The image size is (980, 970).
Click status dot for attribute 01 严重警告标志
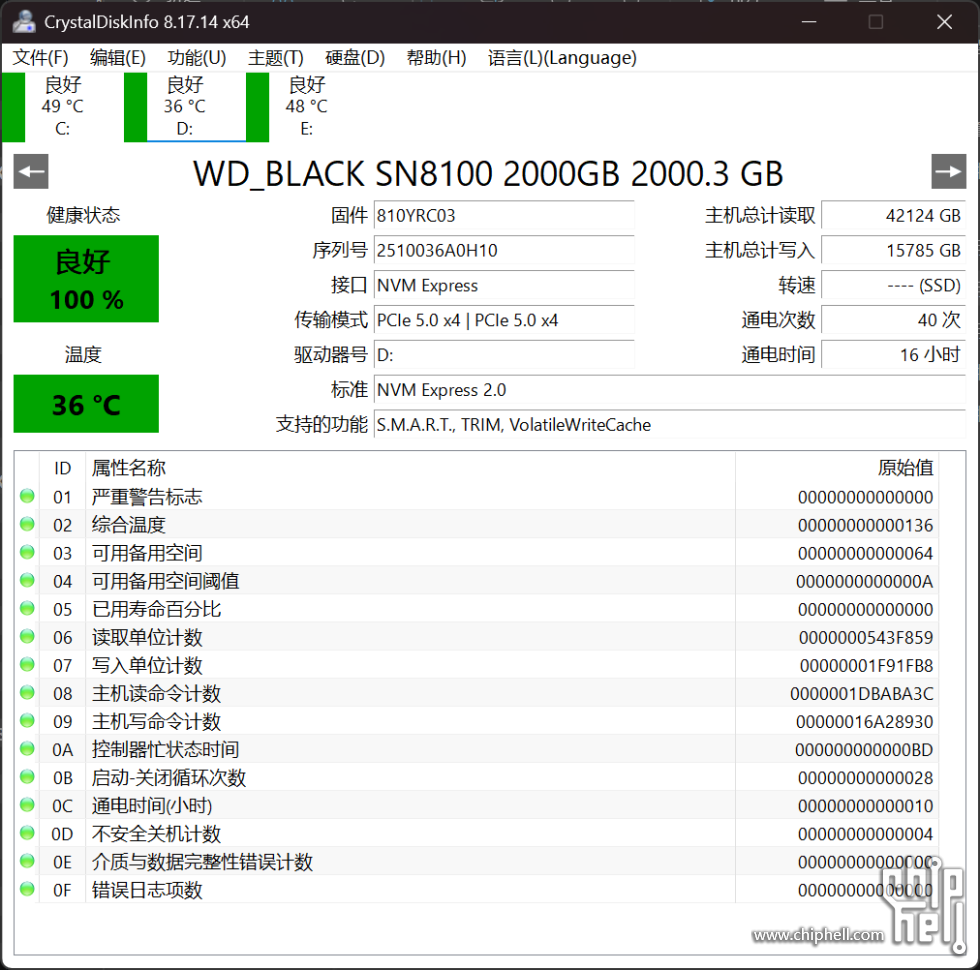point(27,496)
